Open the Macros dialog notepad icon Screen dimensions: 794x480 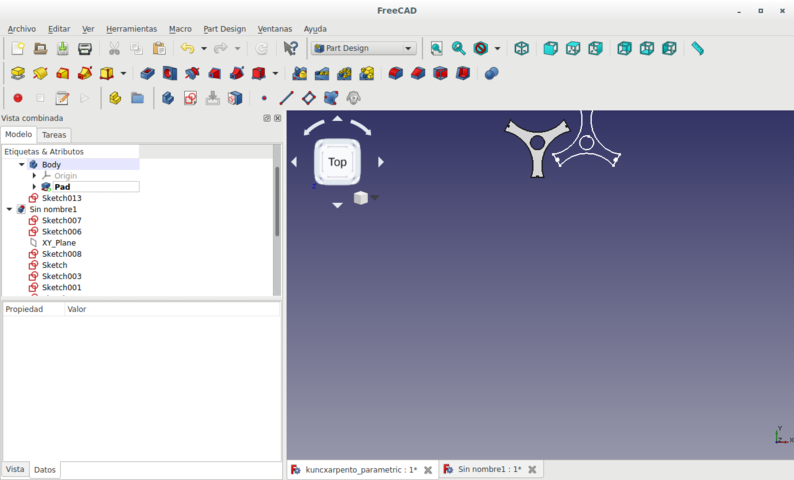pos(62,98)
